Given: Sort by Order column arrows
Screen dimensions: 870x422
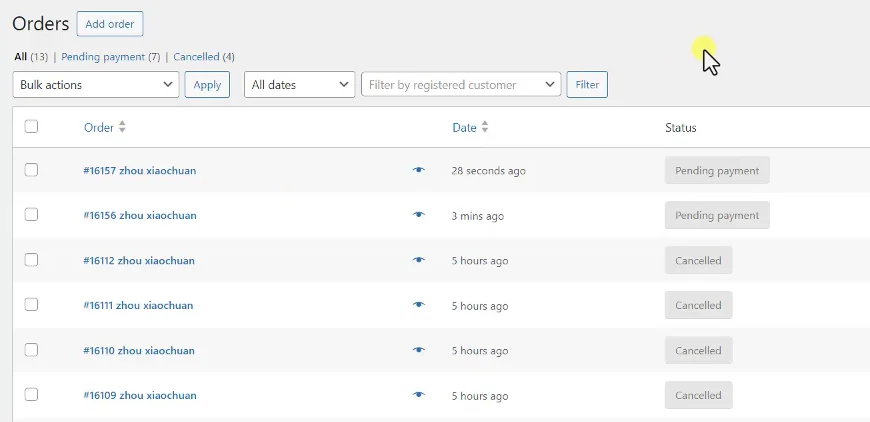Looking at the screenshot, I should tap(122, 127).
